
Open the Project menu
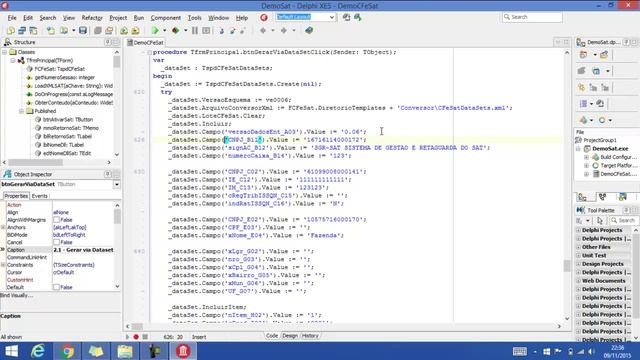tap(118, 18)
